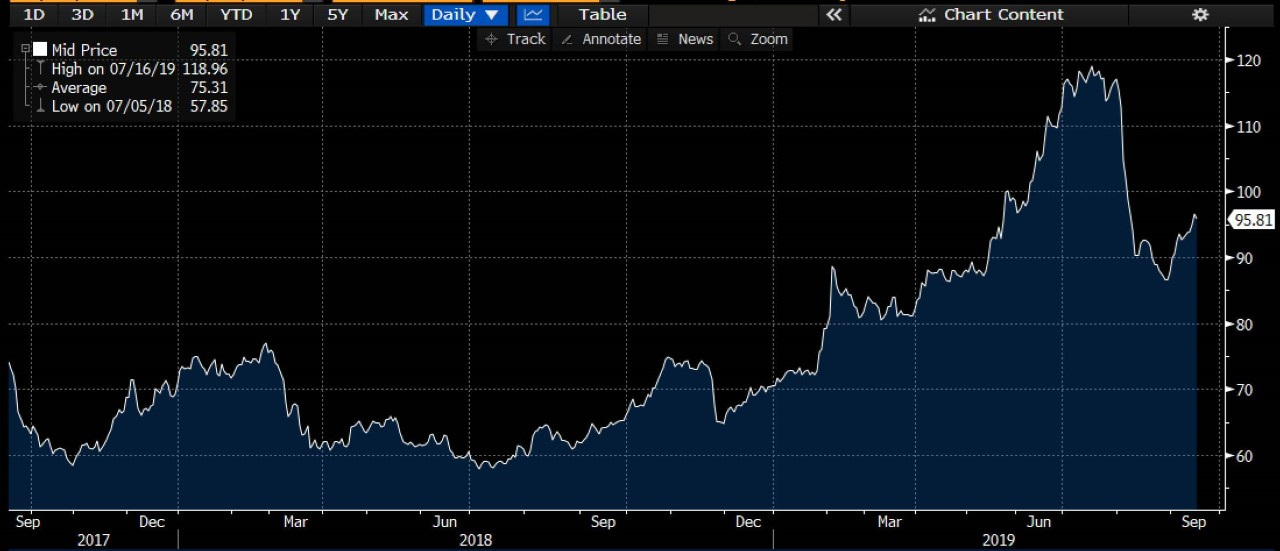Image resolution: width=1280 pixels, height=551 pixels.
Task: Show News on the chart
Action: click(x=685, y=39)
